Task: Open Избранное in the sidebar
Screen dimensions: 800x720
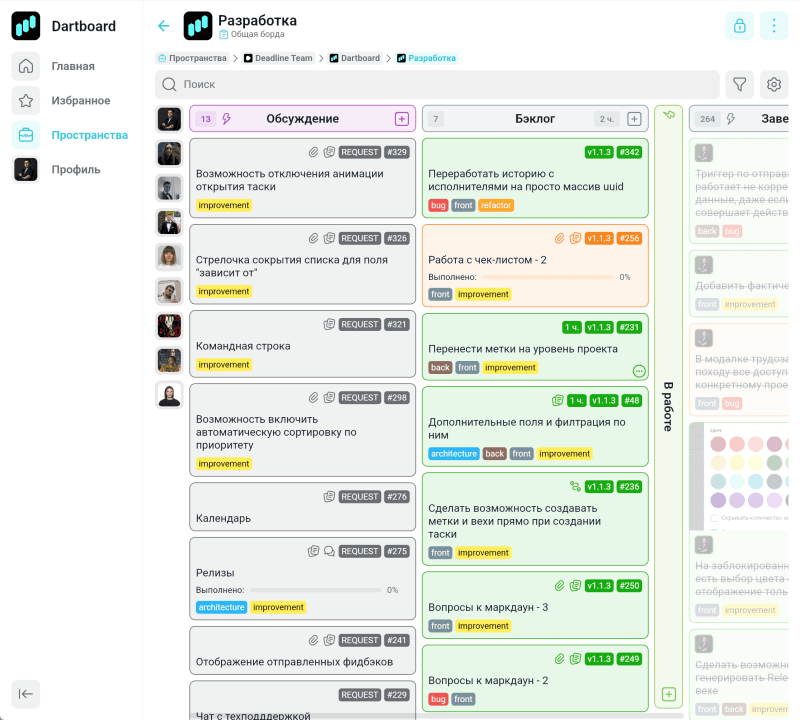Action: click(x=80, y=101)
